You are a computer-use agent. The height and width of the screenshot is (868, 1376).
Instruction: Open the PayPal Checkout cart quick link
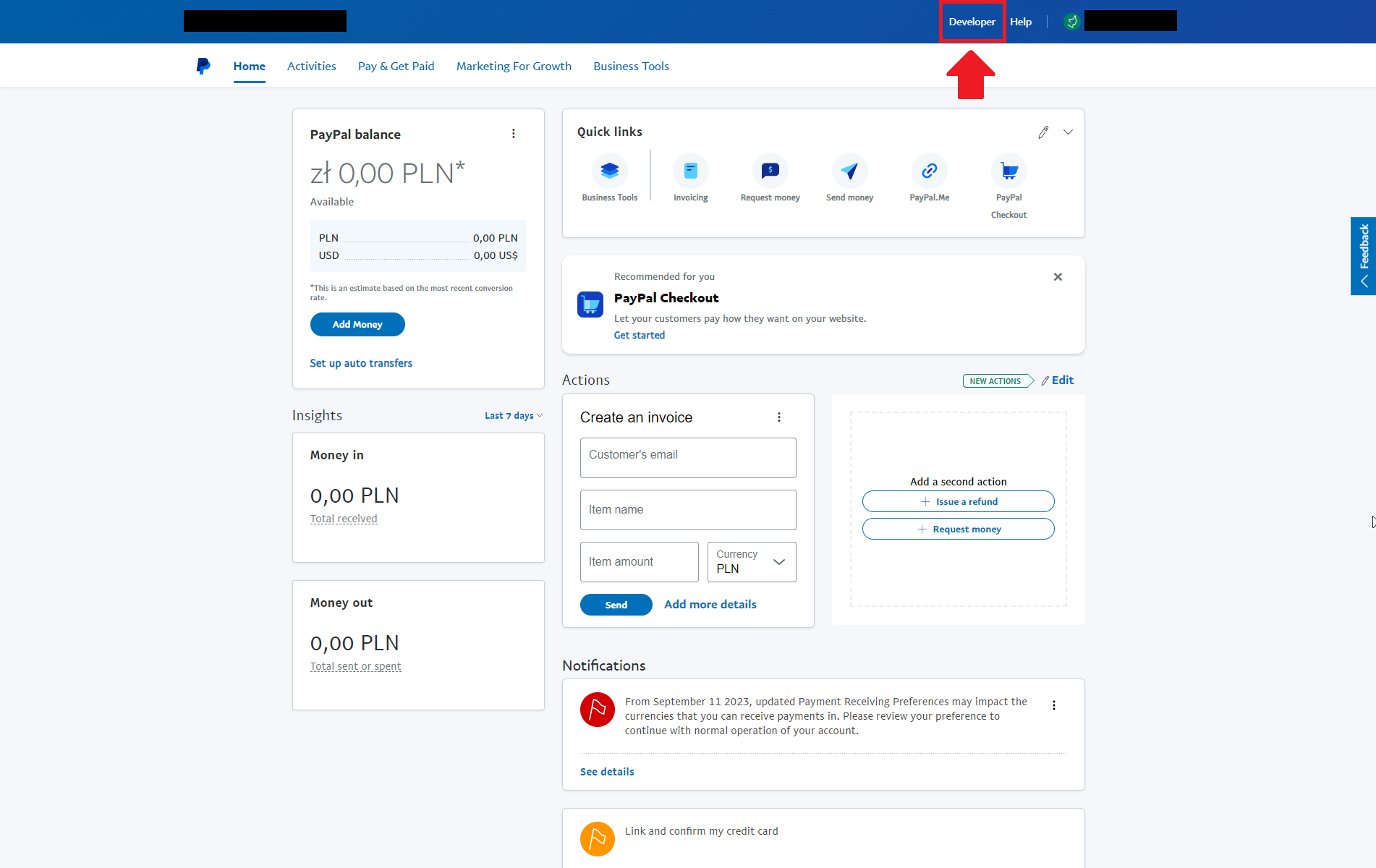click(1008, 171)
